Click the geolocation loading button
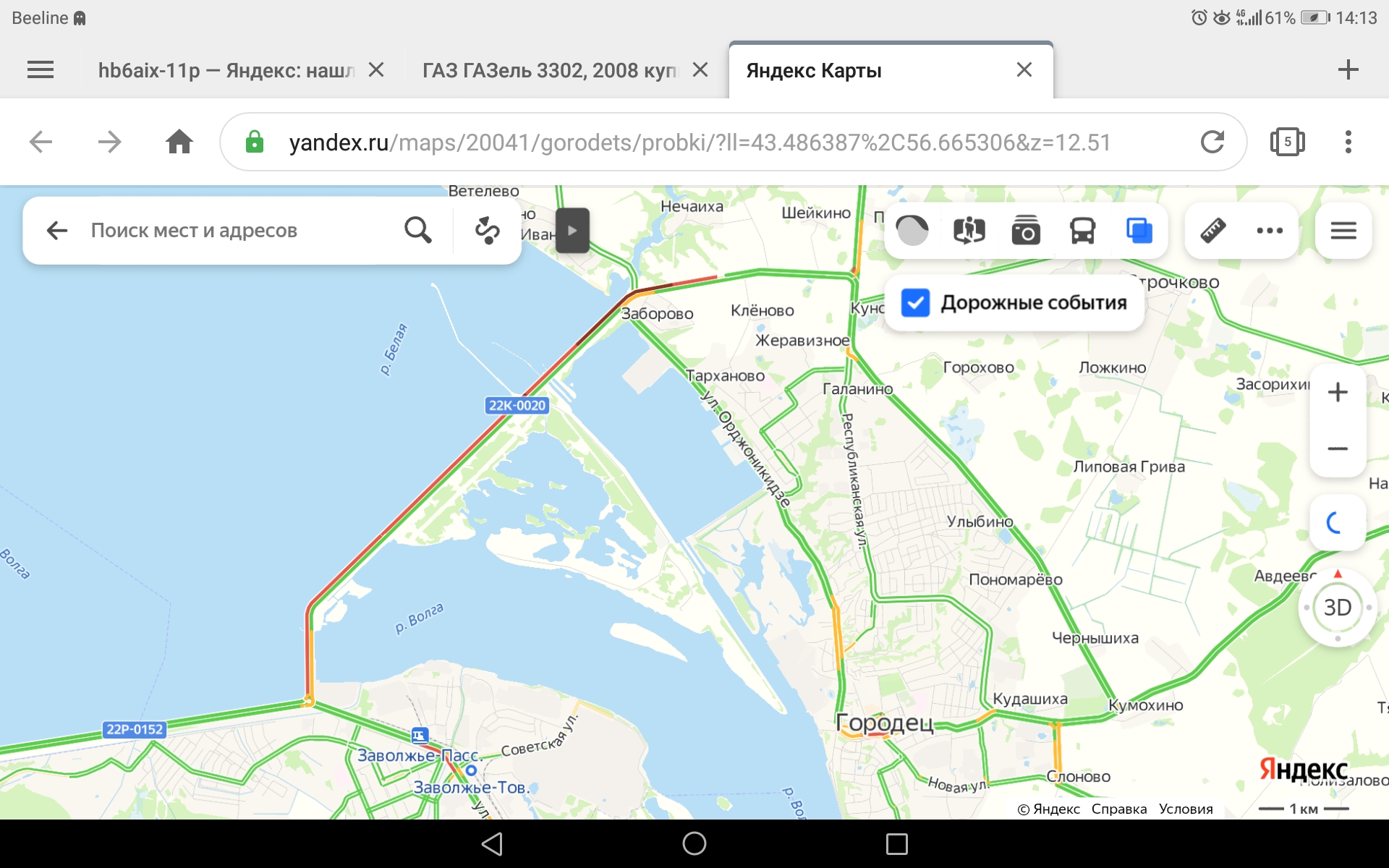This screenshot has height=868, width=1389. [x=1338, y=522]
